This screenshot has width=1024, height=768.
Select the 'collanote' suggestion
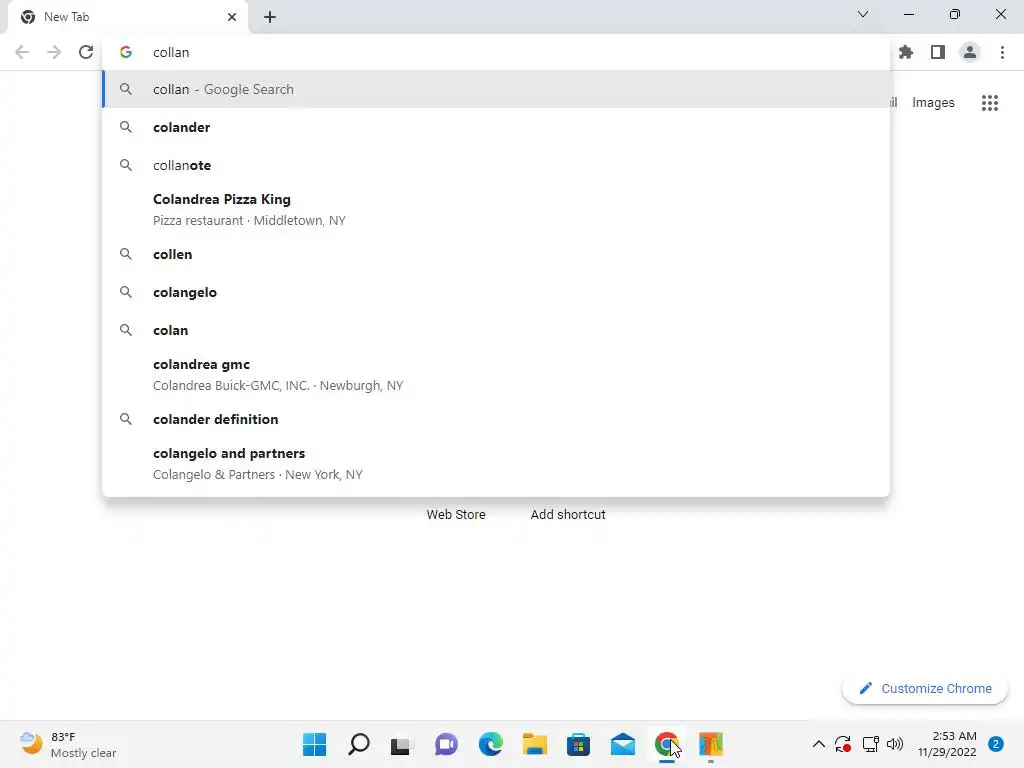pyautogui.click(x=496, y=165)
